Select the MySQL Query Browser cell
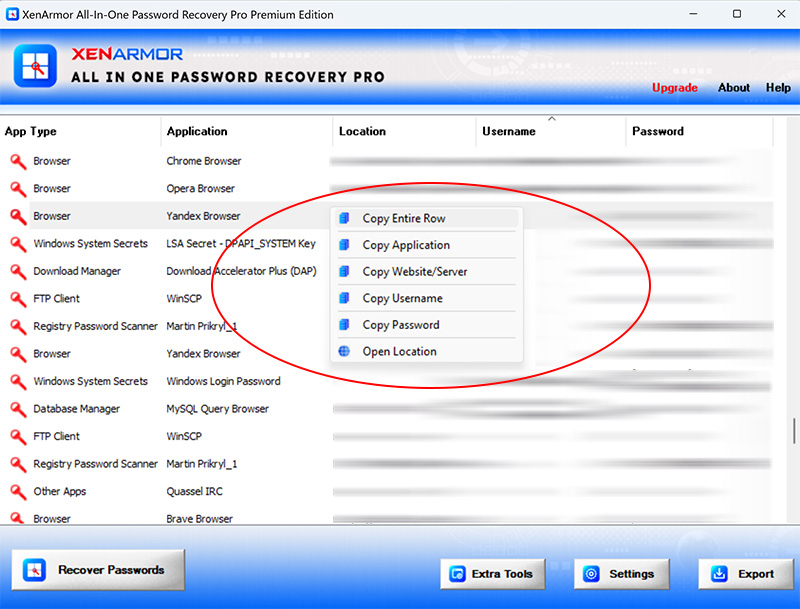Viewport: 800px width, 609px height. [217, 409]
